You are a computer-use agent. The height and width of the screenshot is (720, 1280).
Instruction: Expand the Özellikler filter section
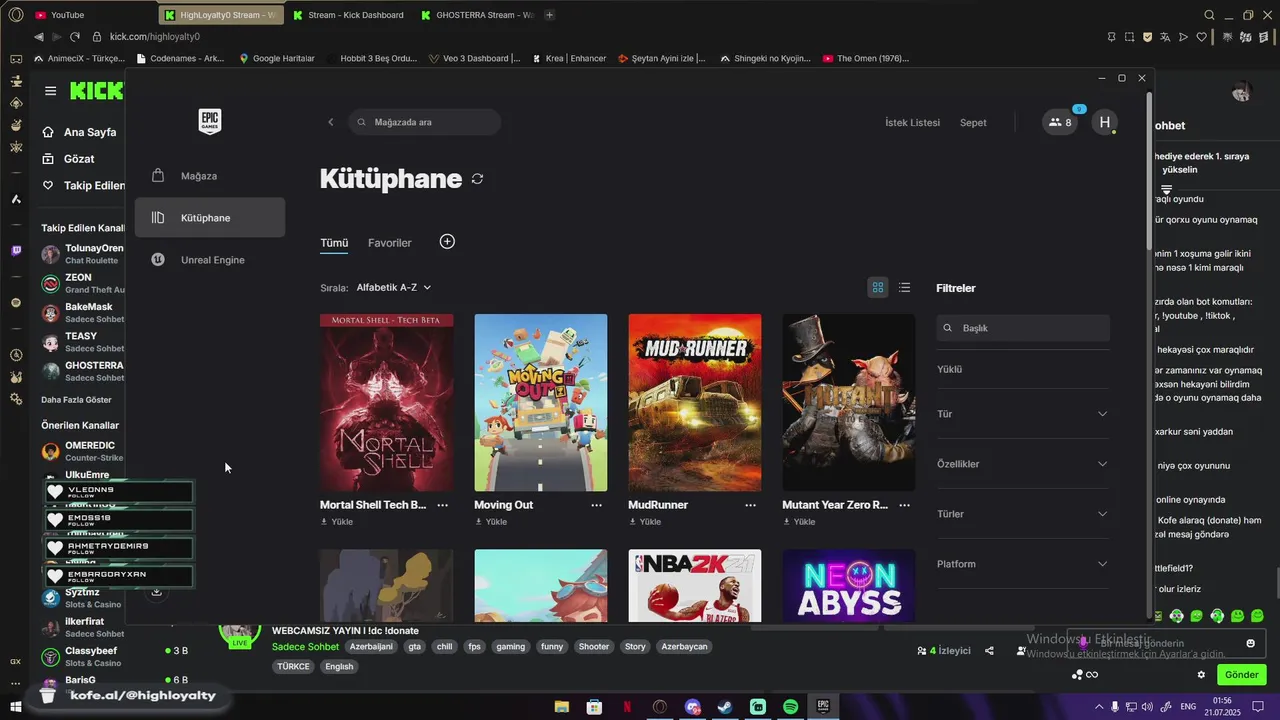click(1023, 464)
